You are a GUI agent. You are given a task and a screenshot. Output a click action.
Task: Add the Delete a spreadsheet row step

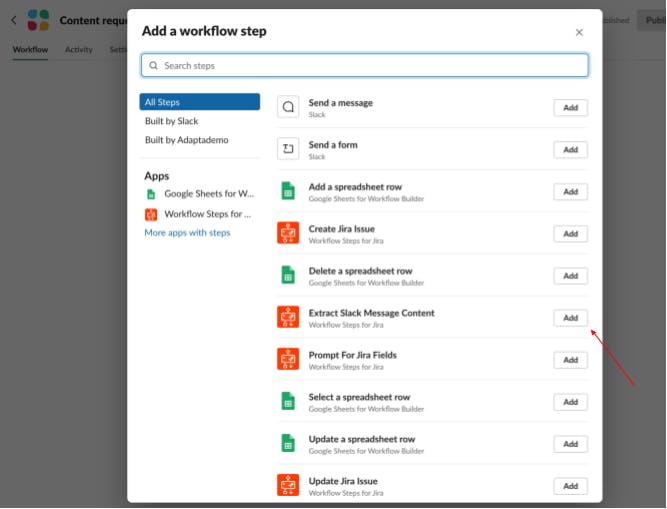tap(570, 276)
